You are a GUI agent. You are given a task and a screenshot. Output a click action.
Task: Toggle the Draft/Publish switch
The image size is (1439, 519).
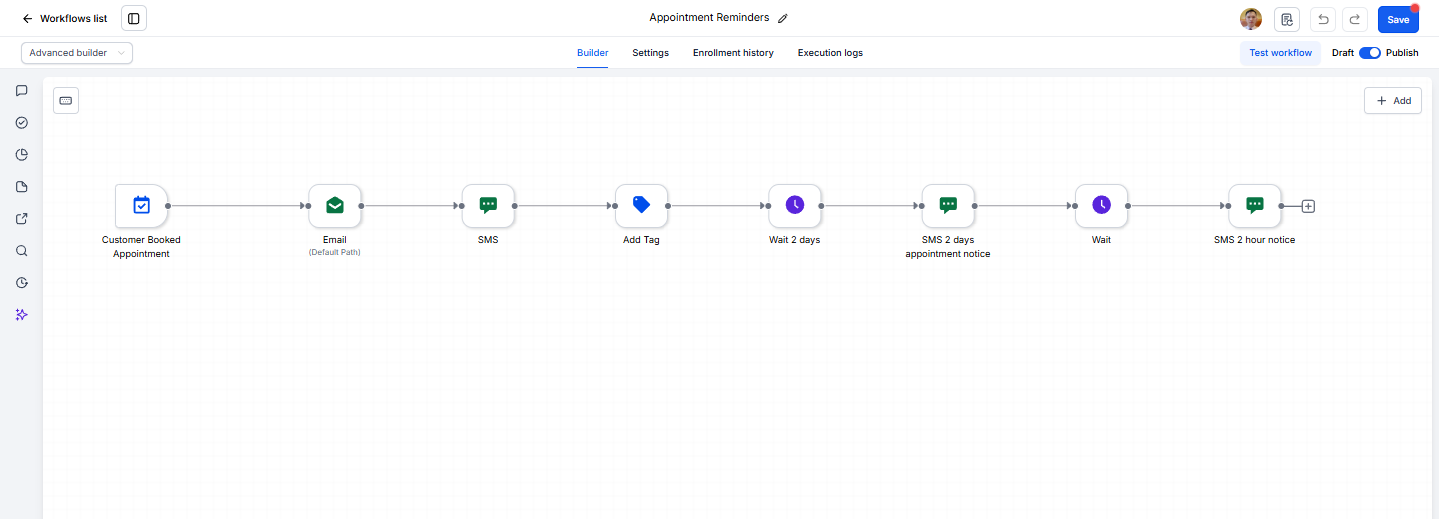coord(1370,53)
